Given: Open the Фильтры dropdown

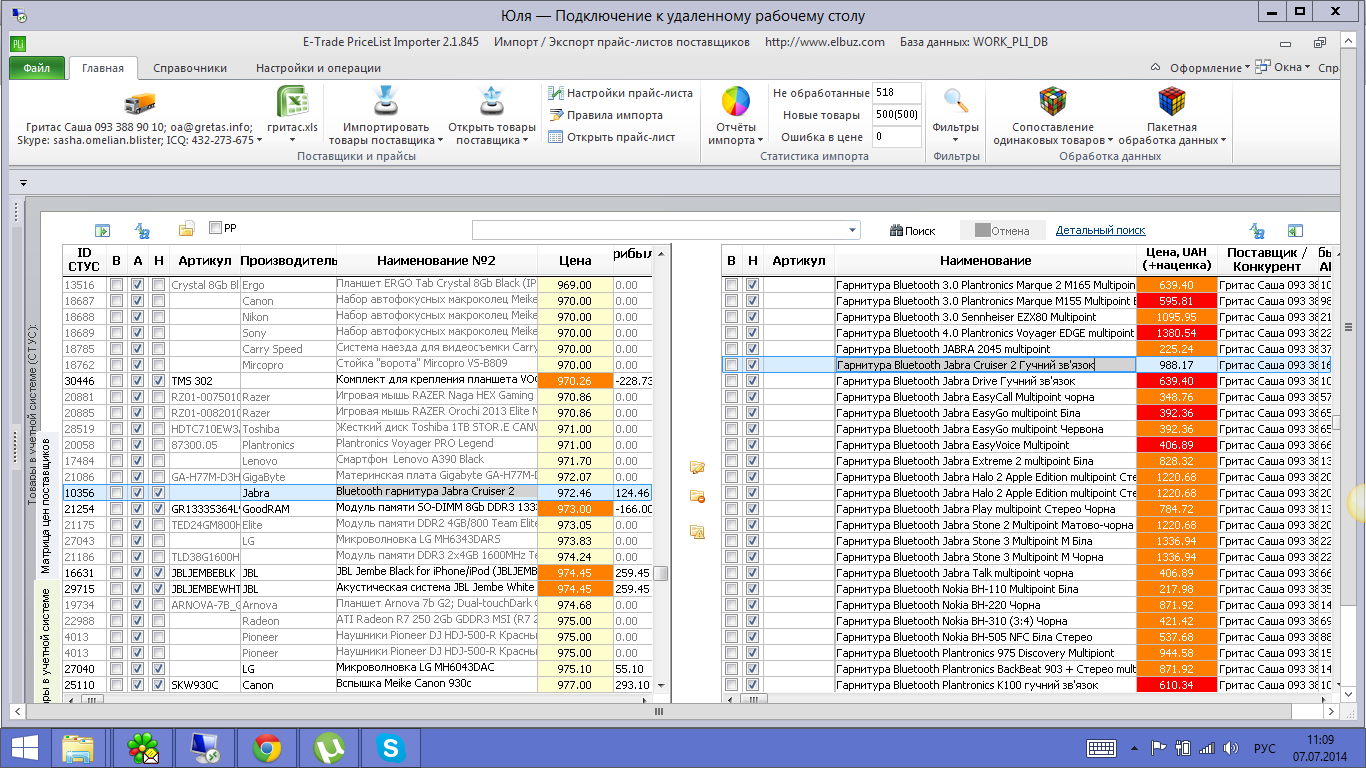Looking at the screenshot, I should point(955,140).
